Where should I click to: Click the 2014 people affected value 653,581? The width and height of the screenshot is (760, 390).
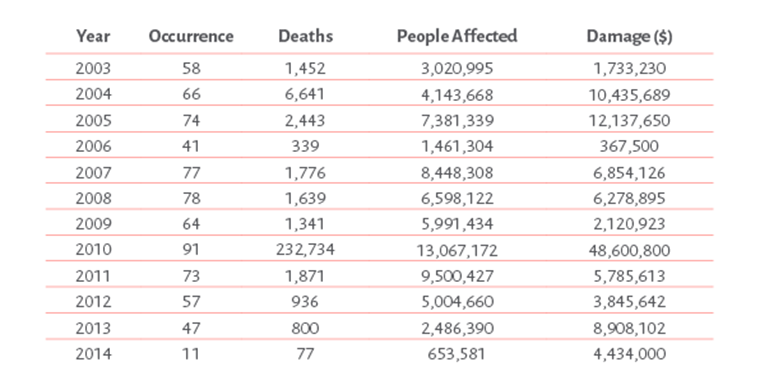pos(456,354)
